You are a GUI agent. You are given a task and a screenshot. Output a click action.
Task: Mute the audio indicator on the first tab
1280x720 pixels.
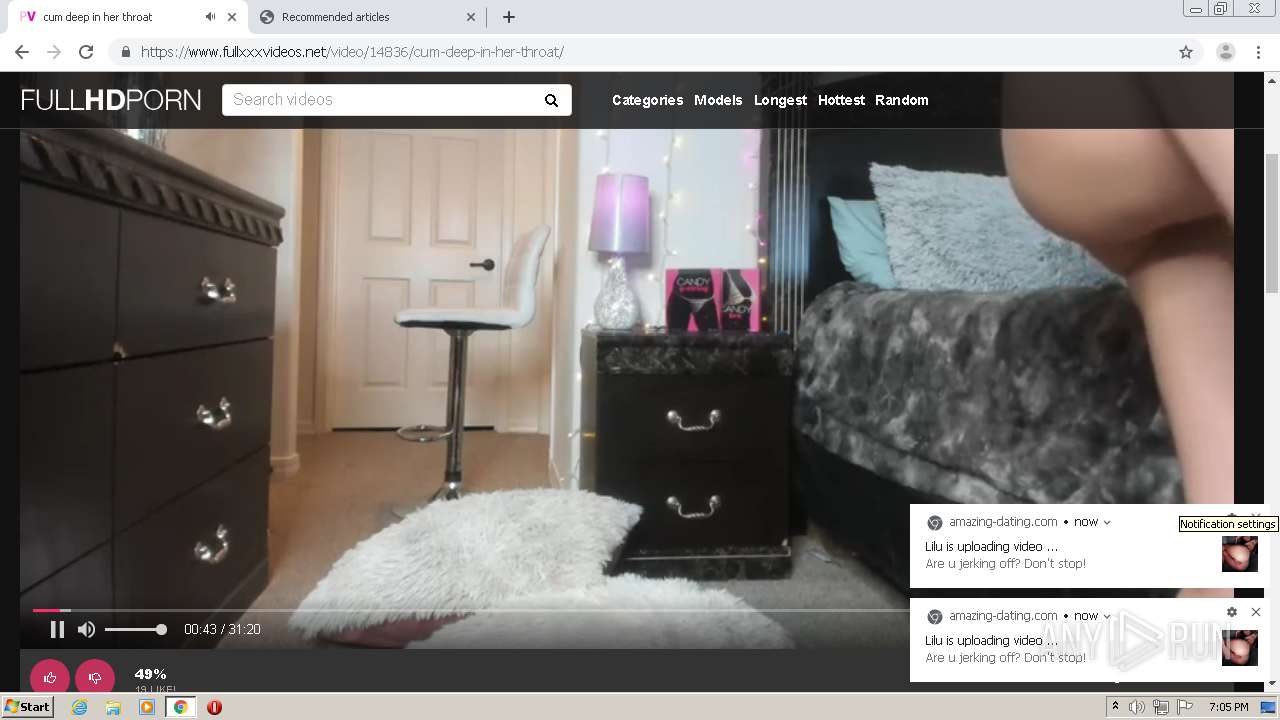coord(210,17)
